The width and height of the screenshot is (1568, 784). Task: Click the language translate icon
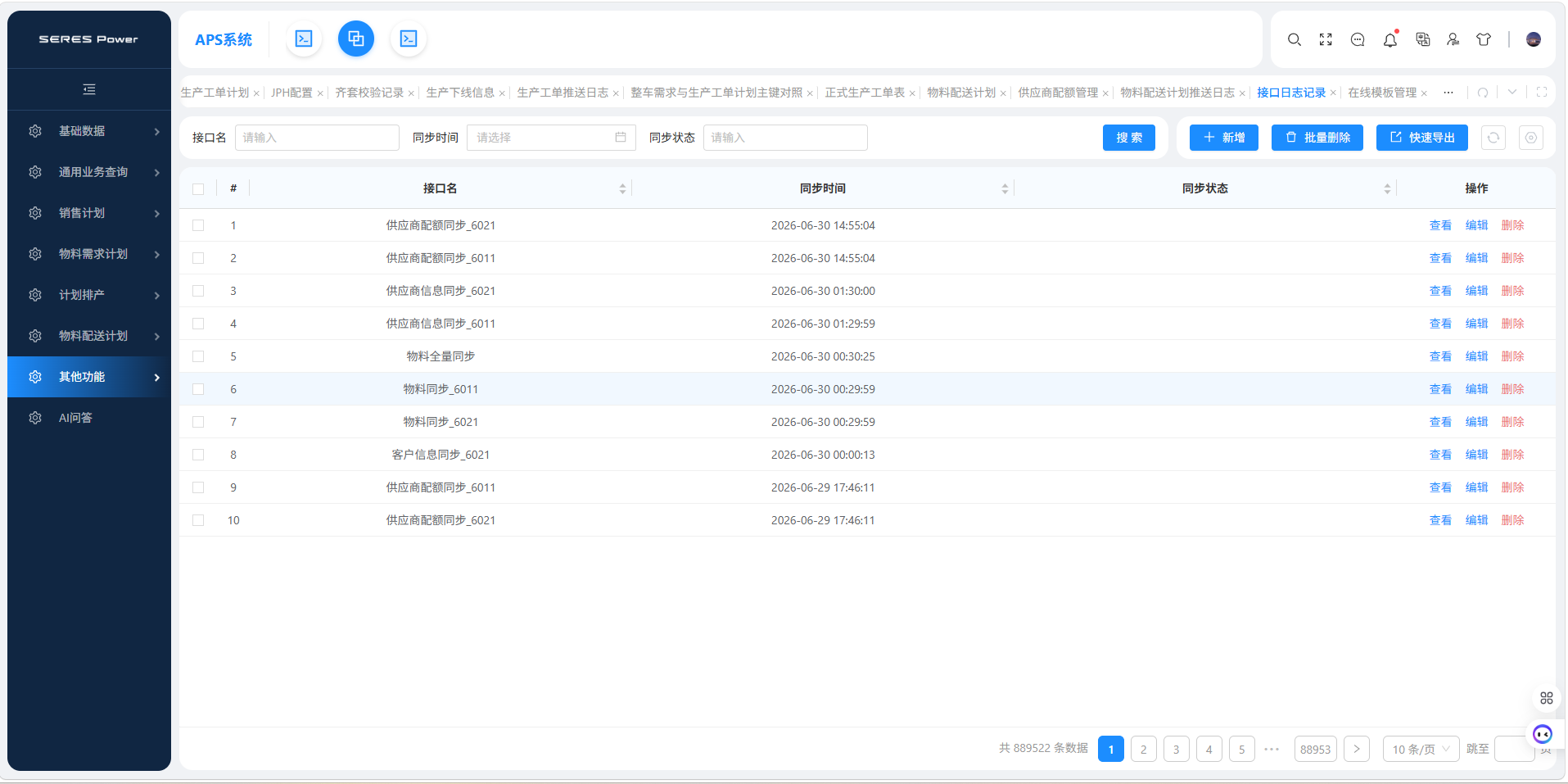[x=1423, y=39]
